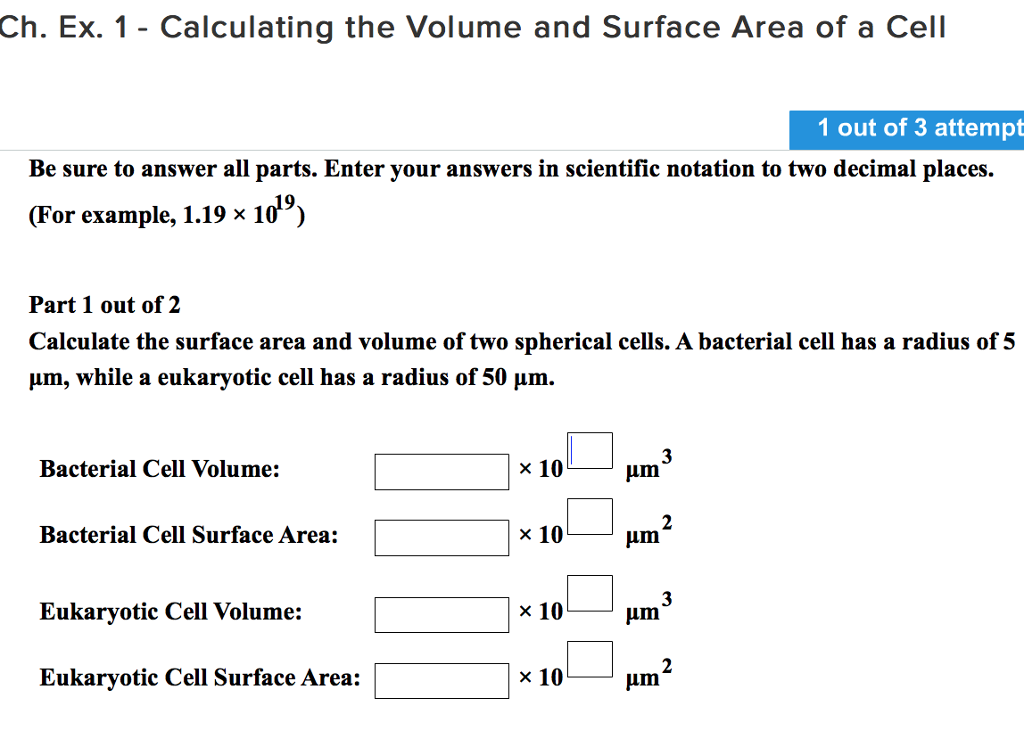The image size is (1024, 747).
Task: Click the Eukaryotic Cell Volume exponent box
Action: click(x=590, y=593)
